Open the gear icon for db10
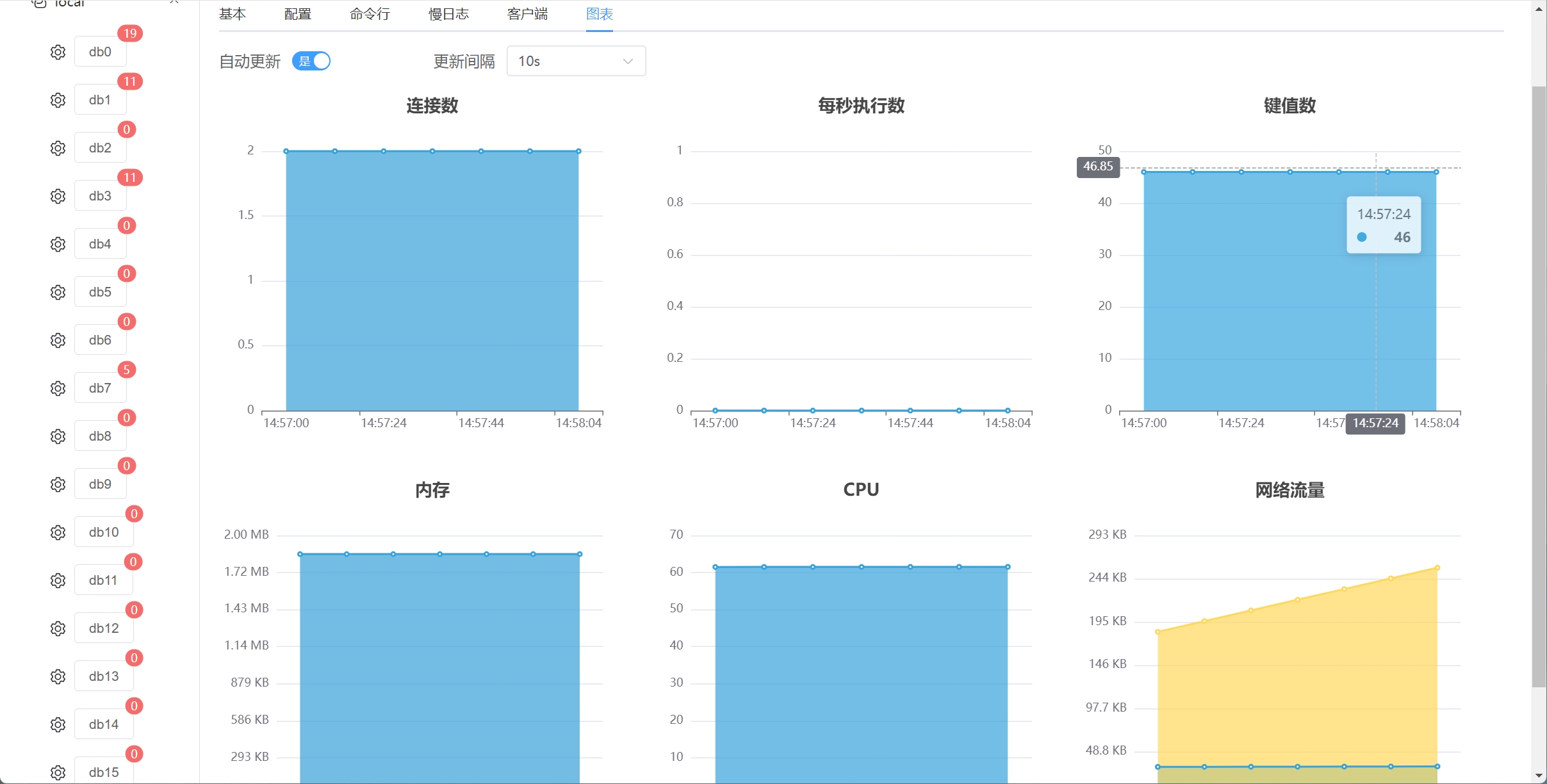Viewport: 1547px width, 784px height. [x=58, y=532]
